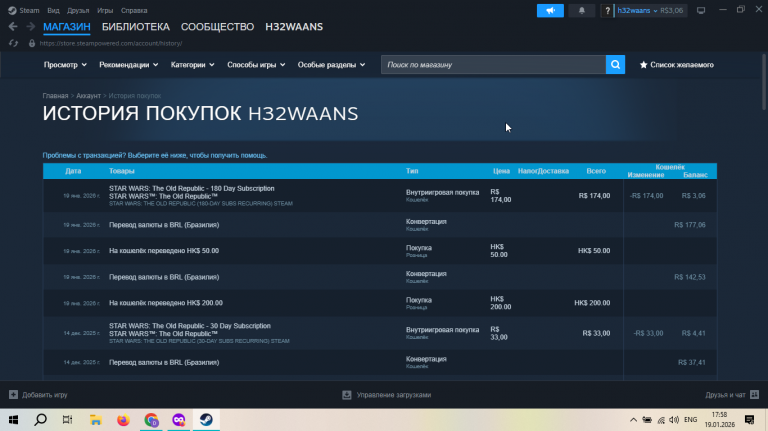Click the wishlist star icon
The height and width of the screenshot is (431, 768).
click(x=644, y=65)
